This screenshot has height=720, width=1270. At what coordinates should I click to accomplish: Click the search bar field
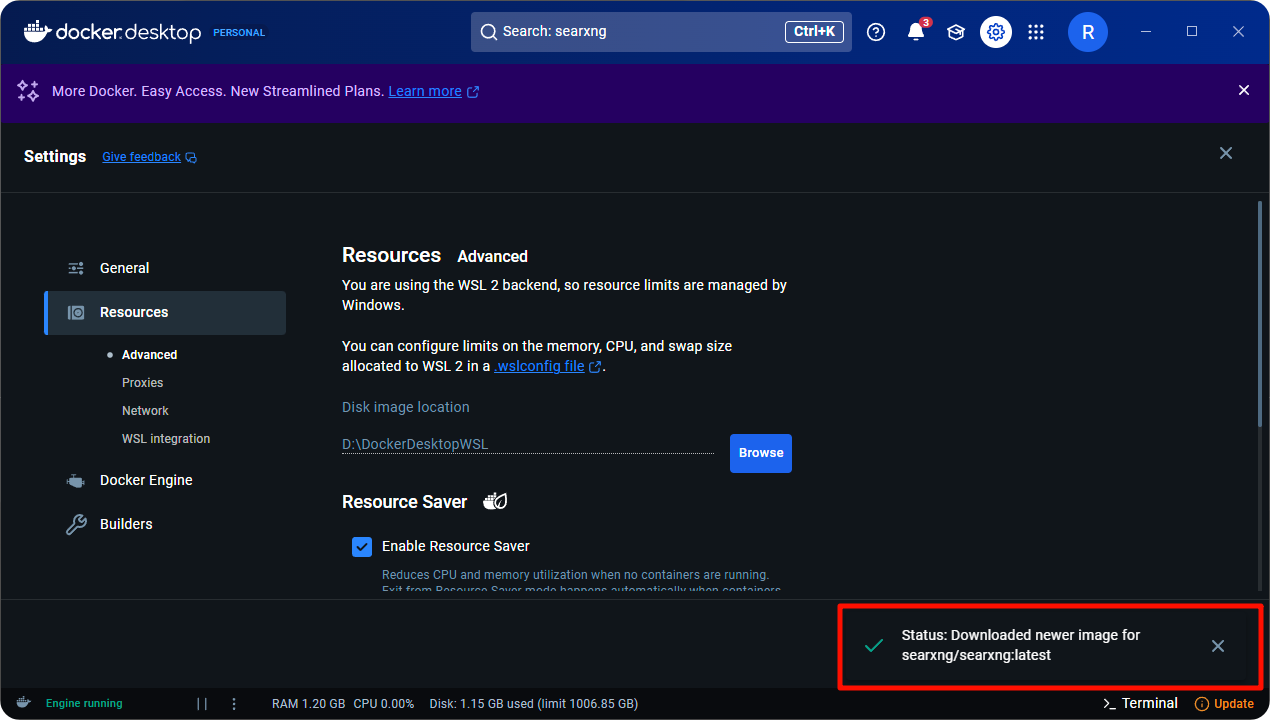coord(640,32)
